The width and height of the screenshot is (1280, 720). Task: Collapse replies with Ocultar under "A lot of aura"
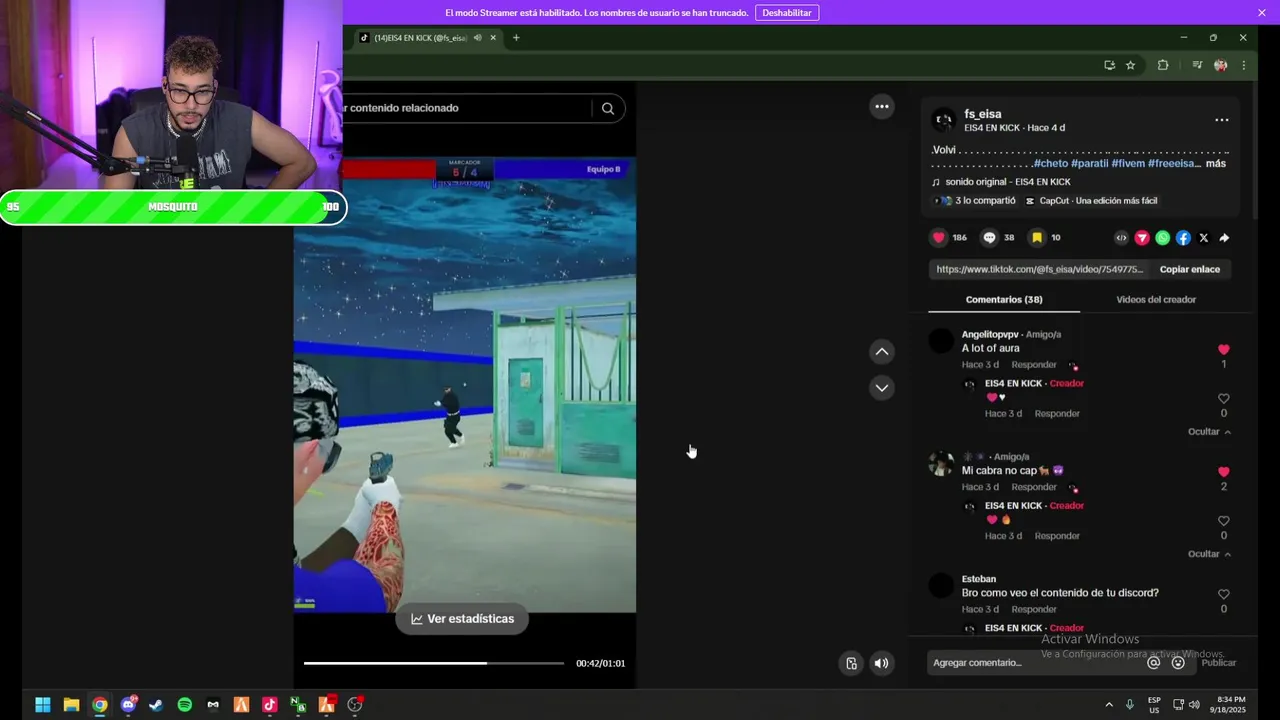click(1209, 432)
